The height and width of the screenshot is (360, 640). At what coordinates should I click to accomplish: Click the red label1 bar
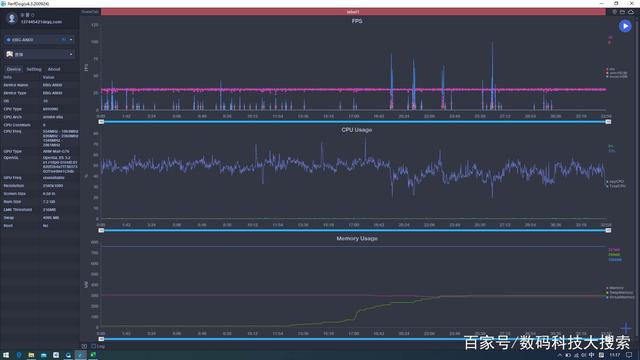pyautogui.click(x=353, y=12)
